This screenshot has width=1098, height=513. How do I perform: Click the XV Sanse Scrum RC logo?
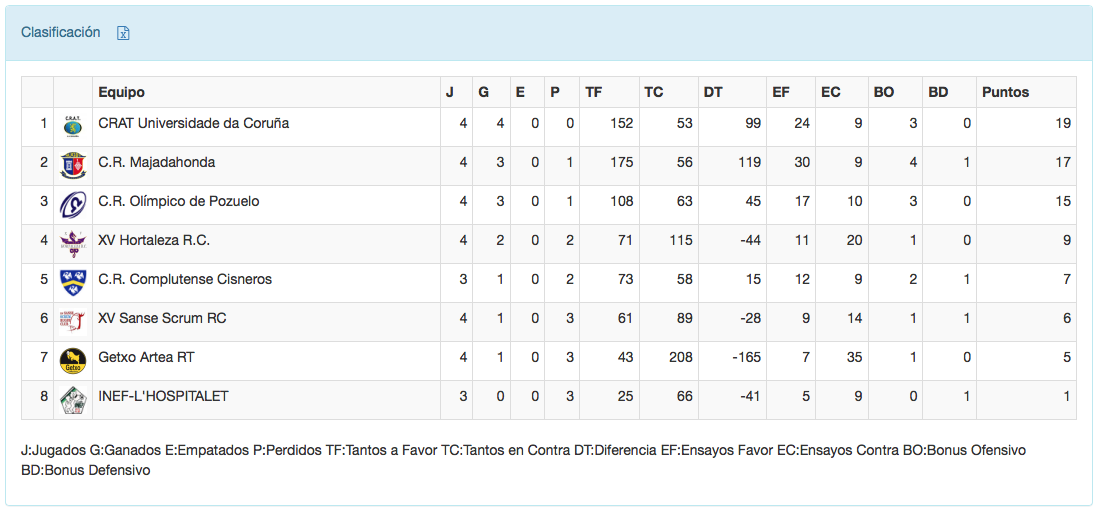tap(73, 319)
